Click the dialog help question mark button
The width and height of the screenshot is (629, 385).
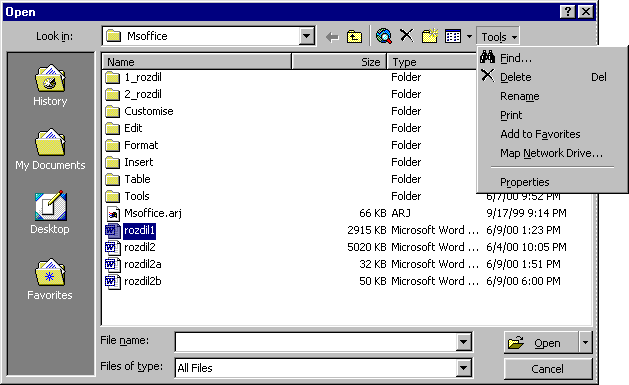pyautogui.click(x=568, y=12)
